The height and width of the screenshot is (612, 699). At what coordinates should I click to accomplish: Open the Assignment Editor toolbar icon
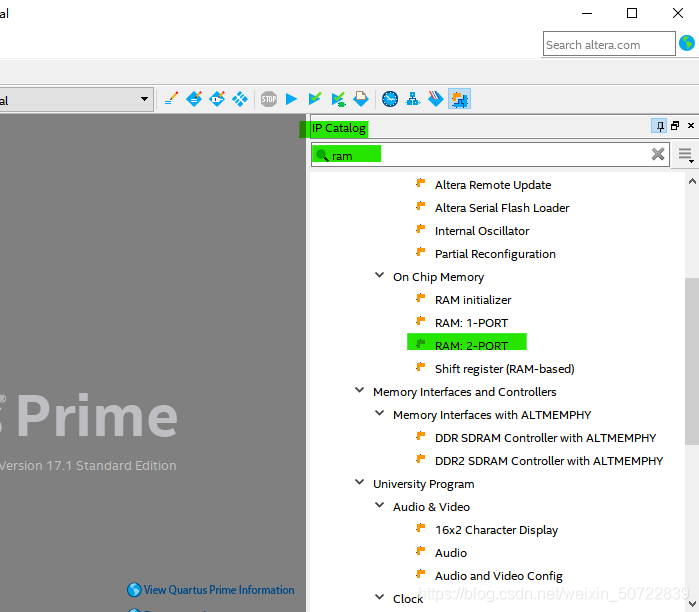pyautogui.click(x=194, y=99)
